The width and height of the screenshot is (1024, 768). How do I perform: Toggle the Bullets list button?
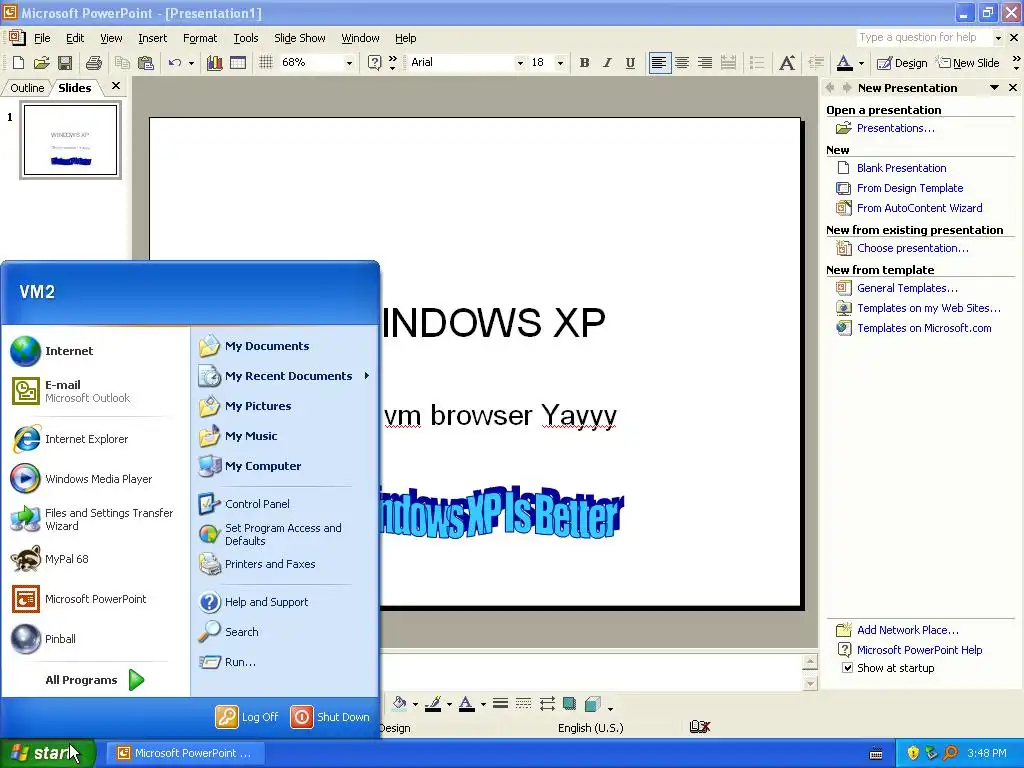click(x=756, y=63)
